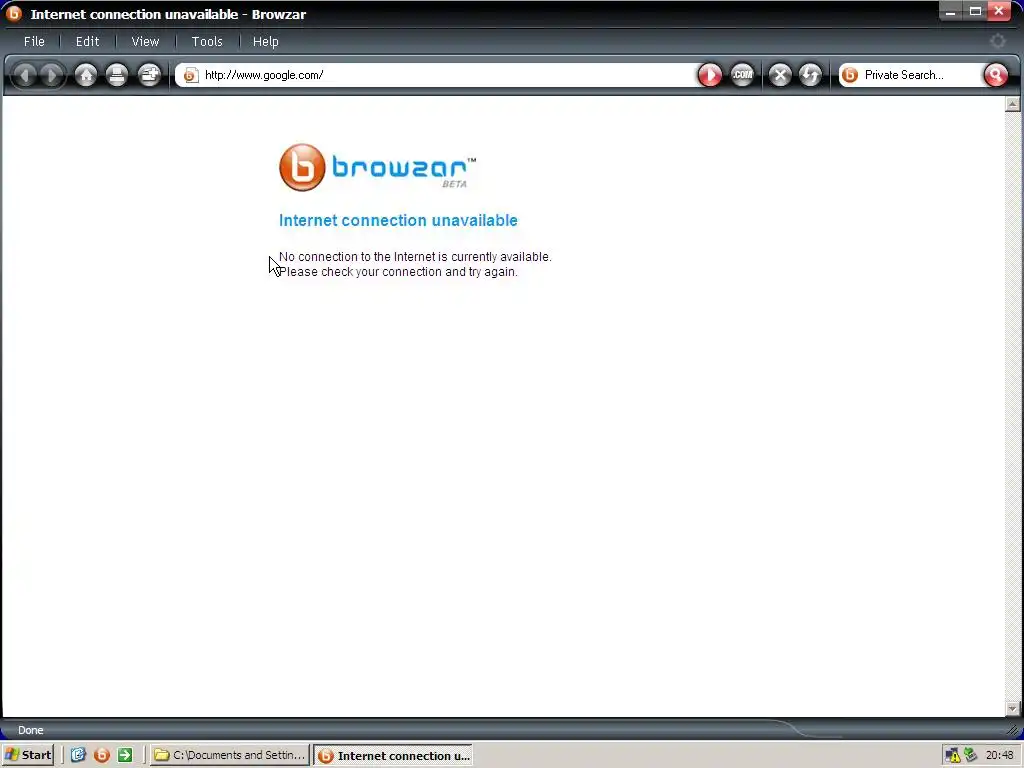1024x768 pixels.
Task: Minimize the Browzar window
Action: 951,12
